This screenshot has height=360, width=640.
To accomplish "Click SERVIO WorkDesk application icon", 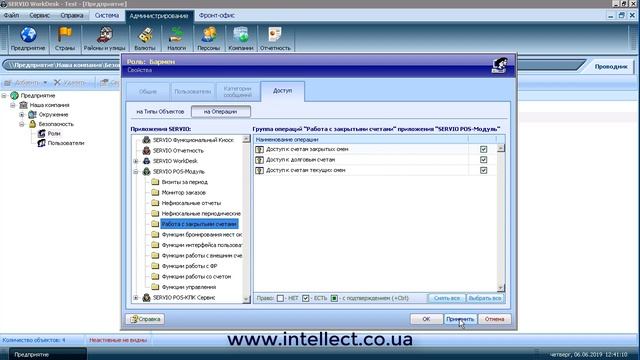I will tap(147, 161).
